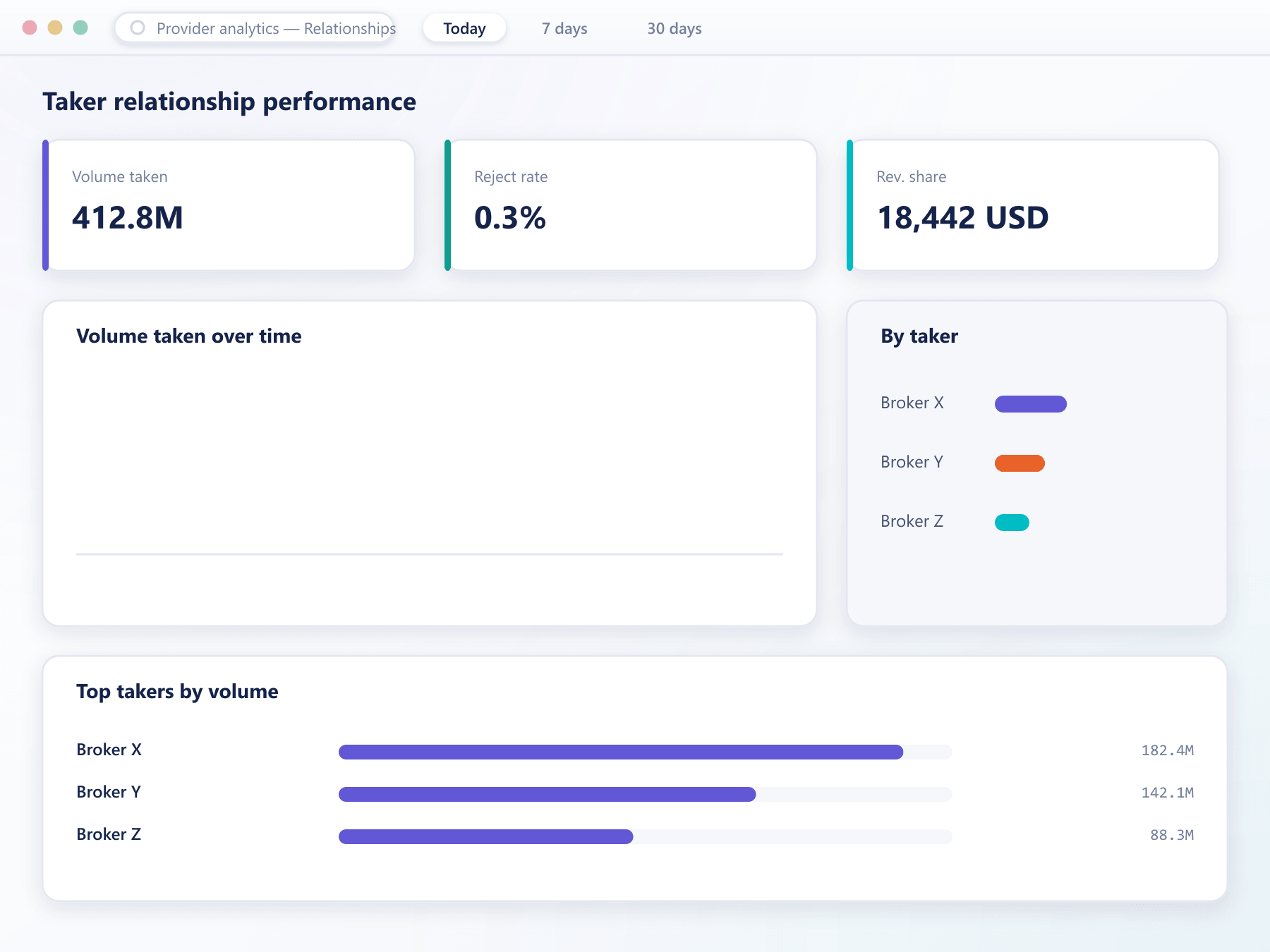This screenshot has height=952, width=1270.
Task: Select the Today time range tab
Action: [x=464, y=28]
